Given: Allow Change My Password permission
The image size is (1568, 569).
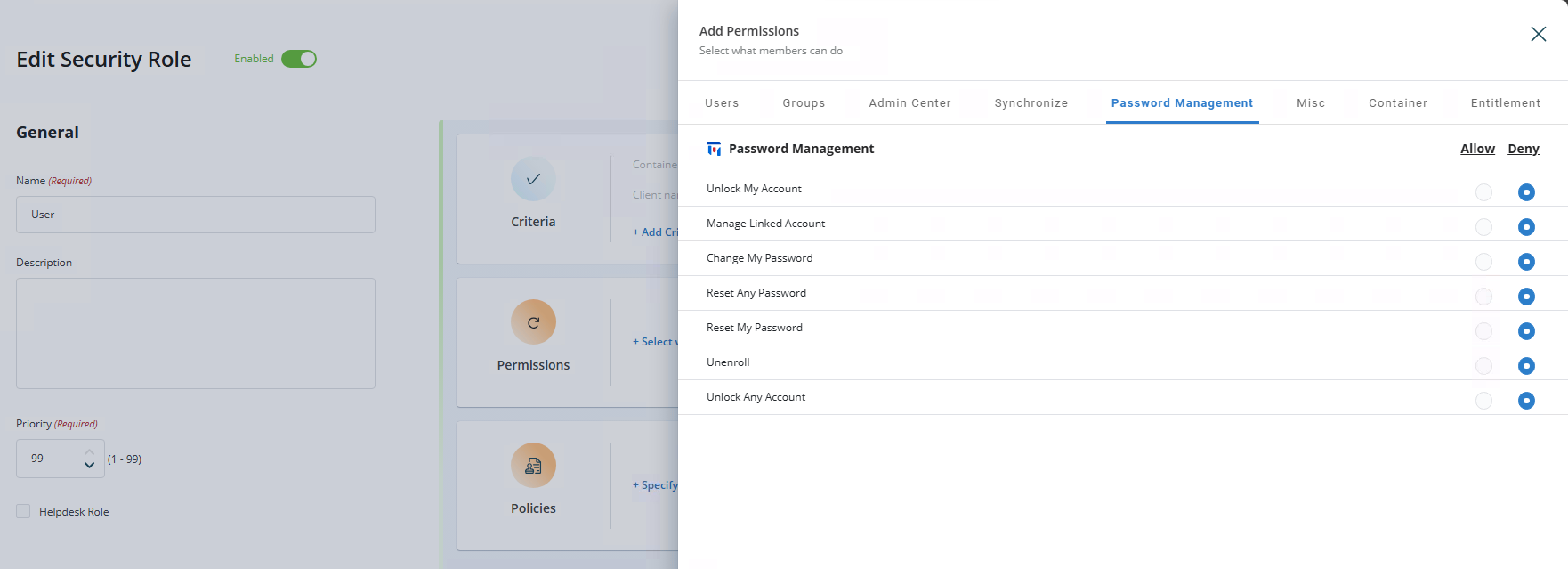Looking at the screenshot, I should [x=1483, y=262].
